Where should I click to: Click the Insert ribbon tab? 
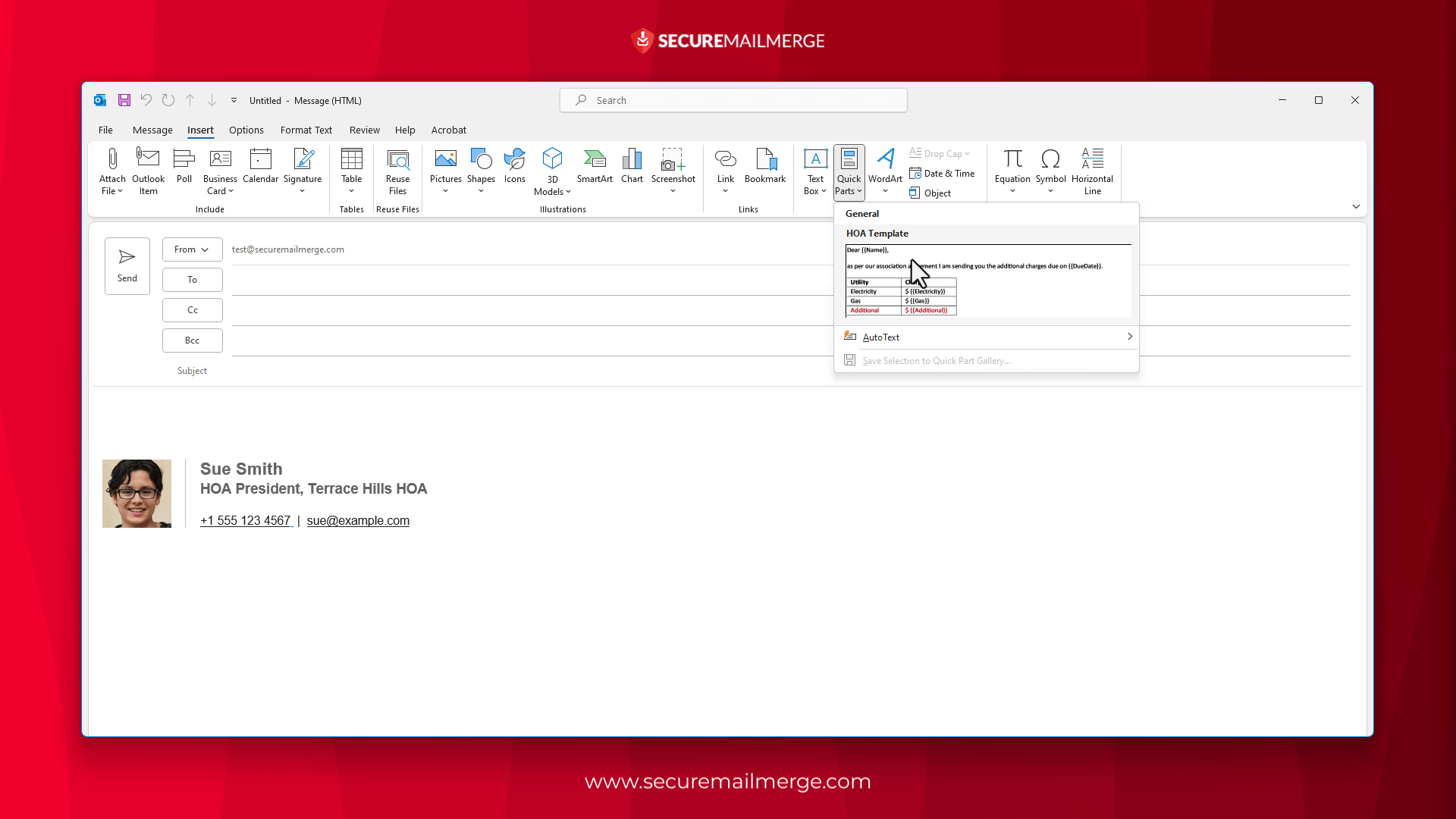(x=200, y=129)
